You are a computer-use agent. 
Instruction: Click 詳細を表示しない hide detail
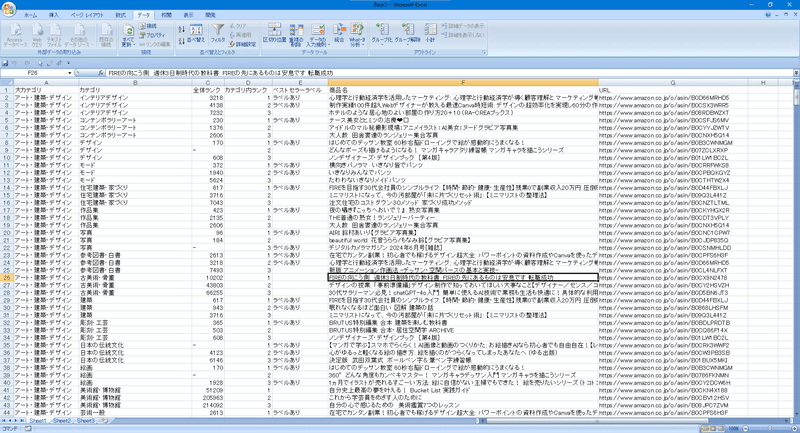tap(462, 35)
